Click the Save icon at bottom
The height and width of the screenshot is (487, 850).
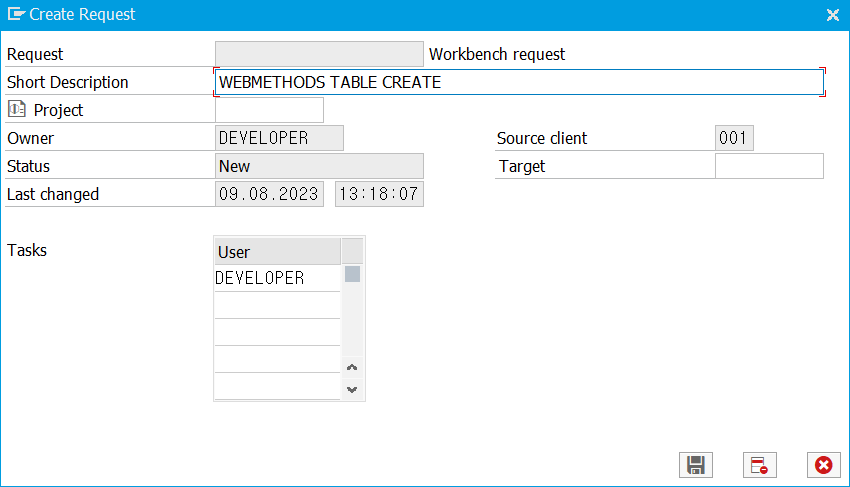696,465
